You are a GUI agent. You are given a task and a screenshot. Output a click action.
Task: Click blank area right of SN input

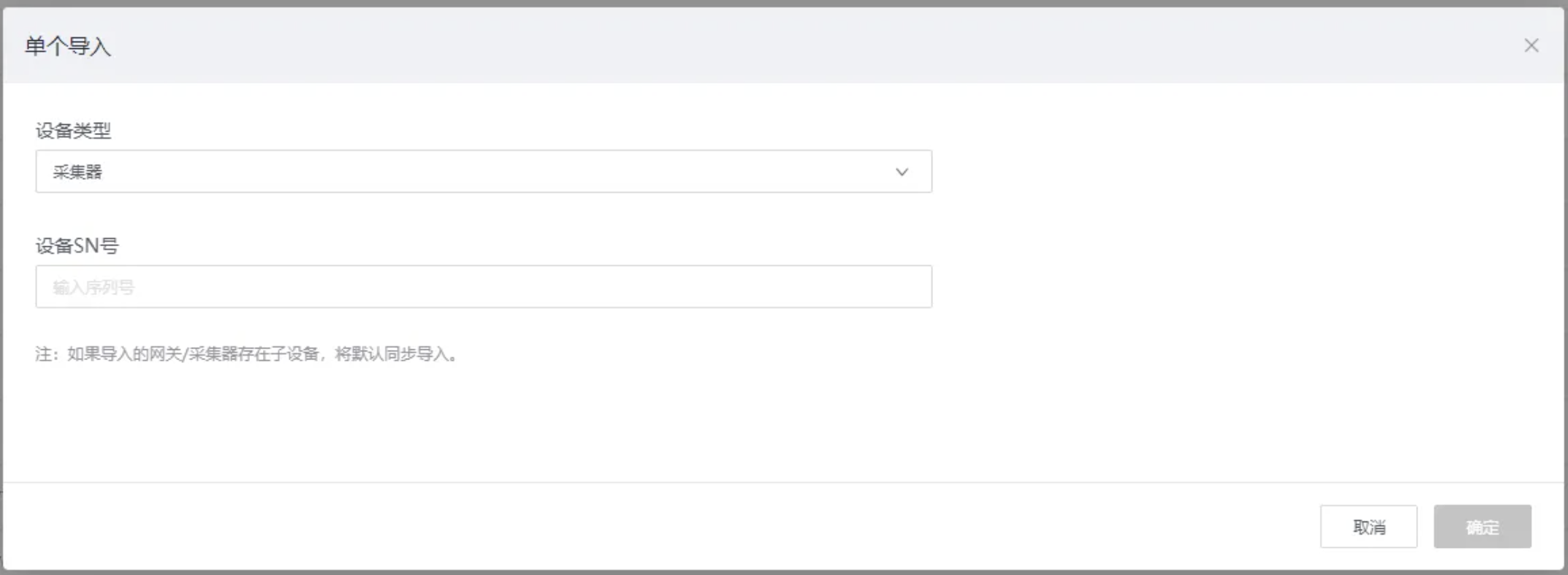pos(1242,286)
